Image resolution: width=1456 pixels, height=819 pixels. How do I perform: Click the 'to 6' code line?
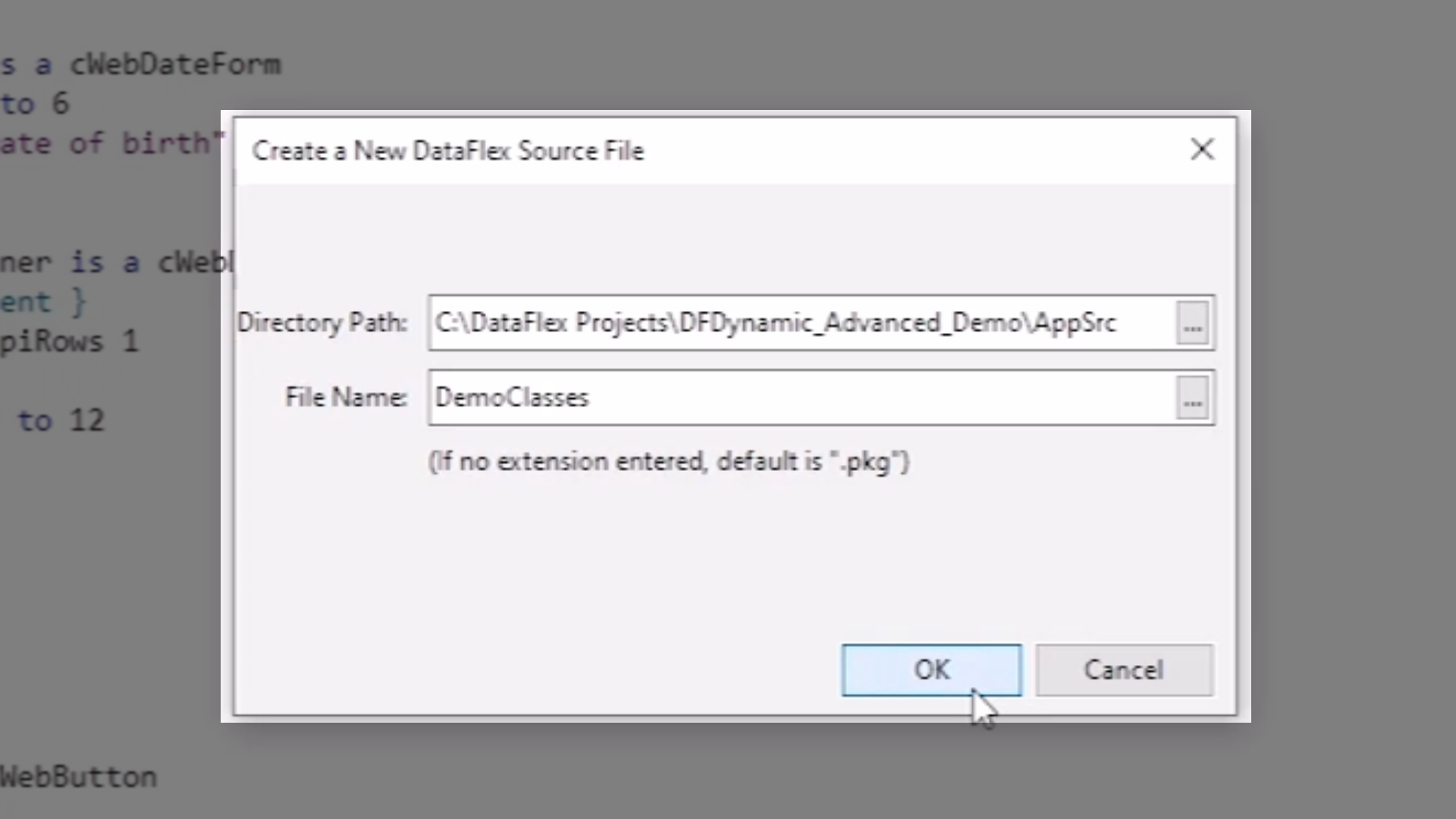click(35, 104)
